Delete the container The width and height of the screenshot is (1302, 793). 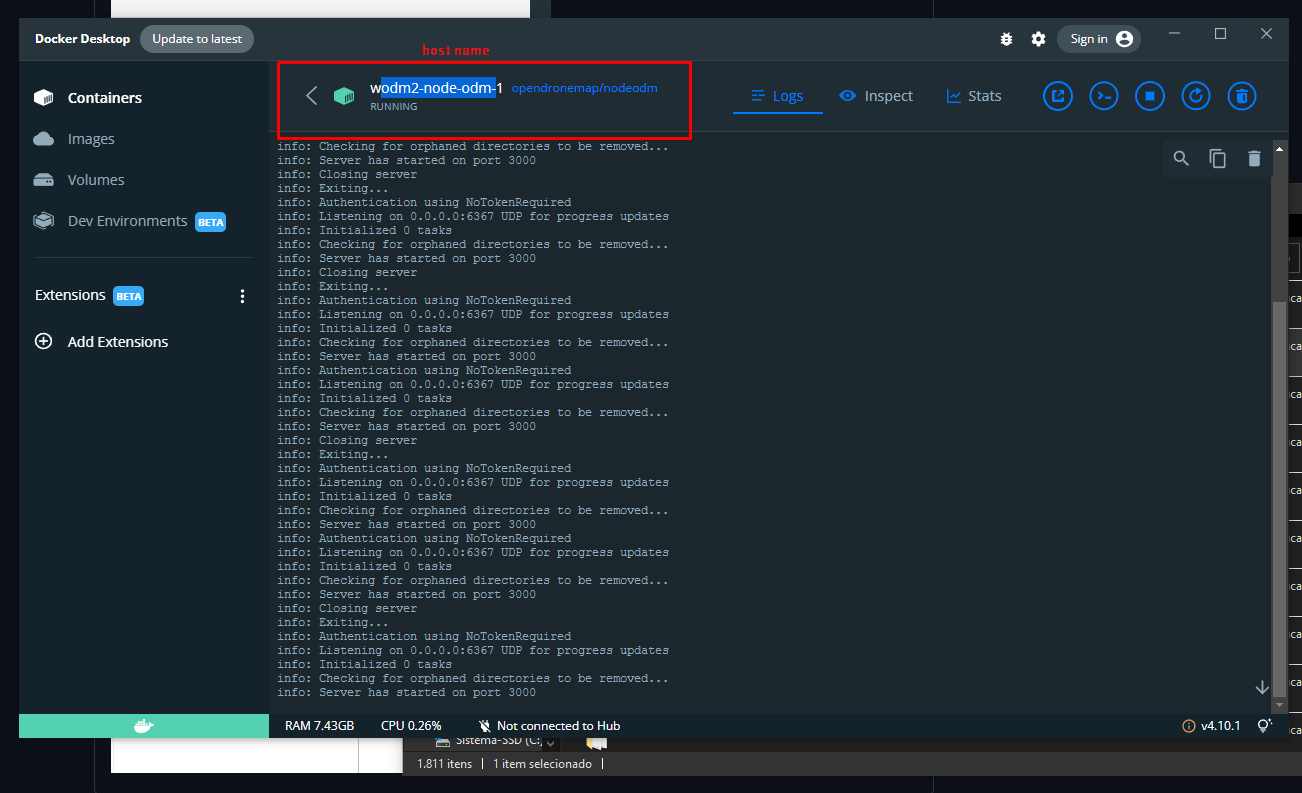[x=1242, y=95]
